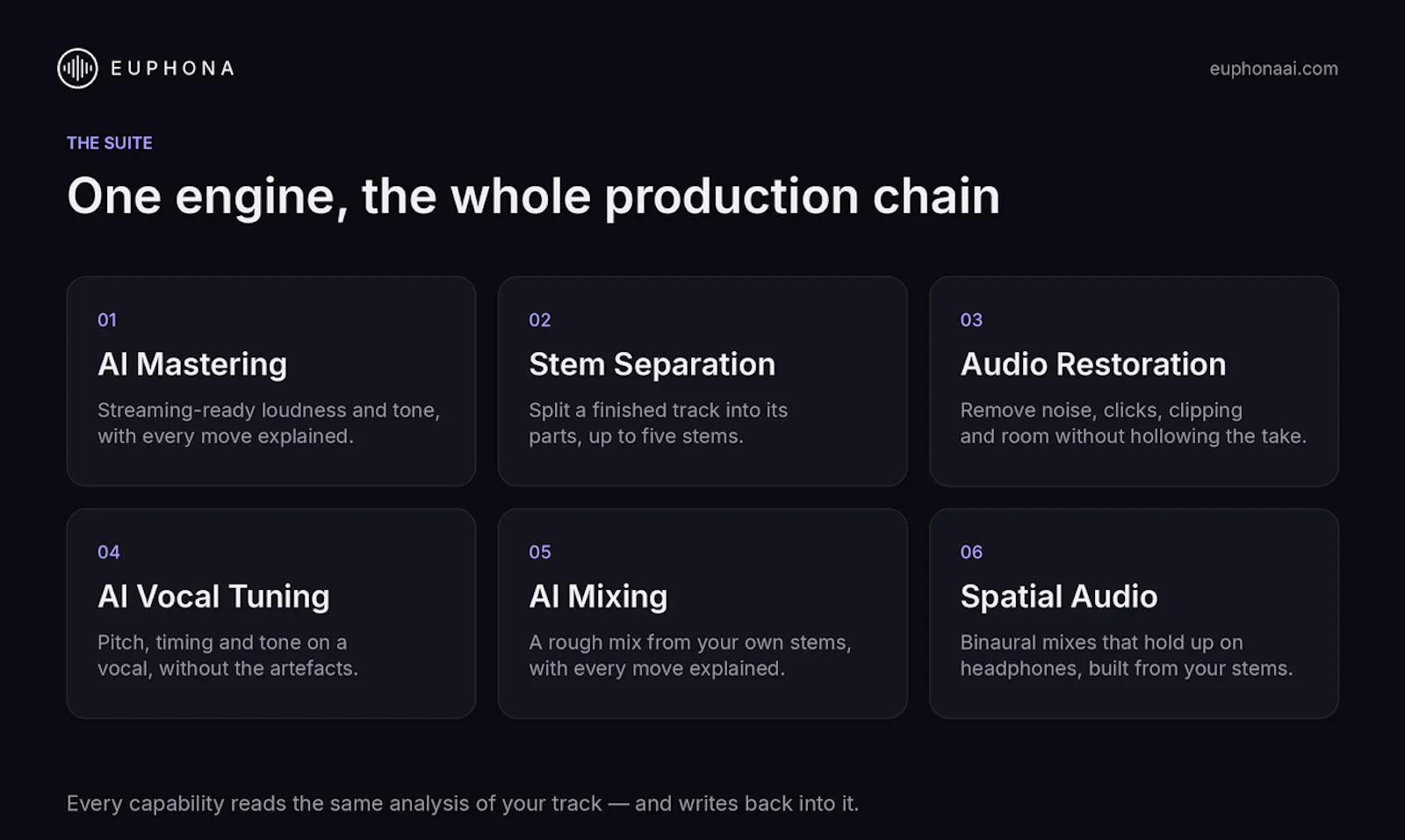Click the 'up to five stems' description
1405x840 pixels.
658,423
